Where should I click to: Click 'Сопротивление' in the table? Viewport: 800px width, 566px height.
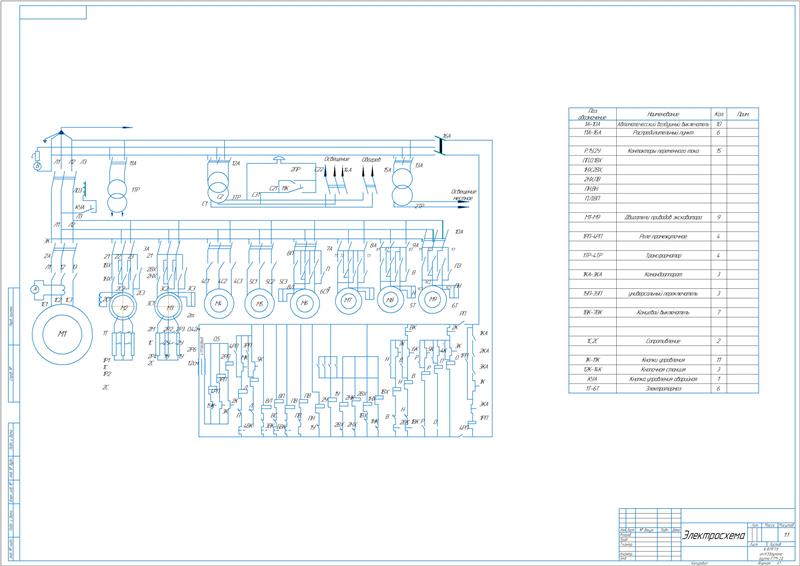663,341
